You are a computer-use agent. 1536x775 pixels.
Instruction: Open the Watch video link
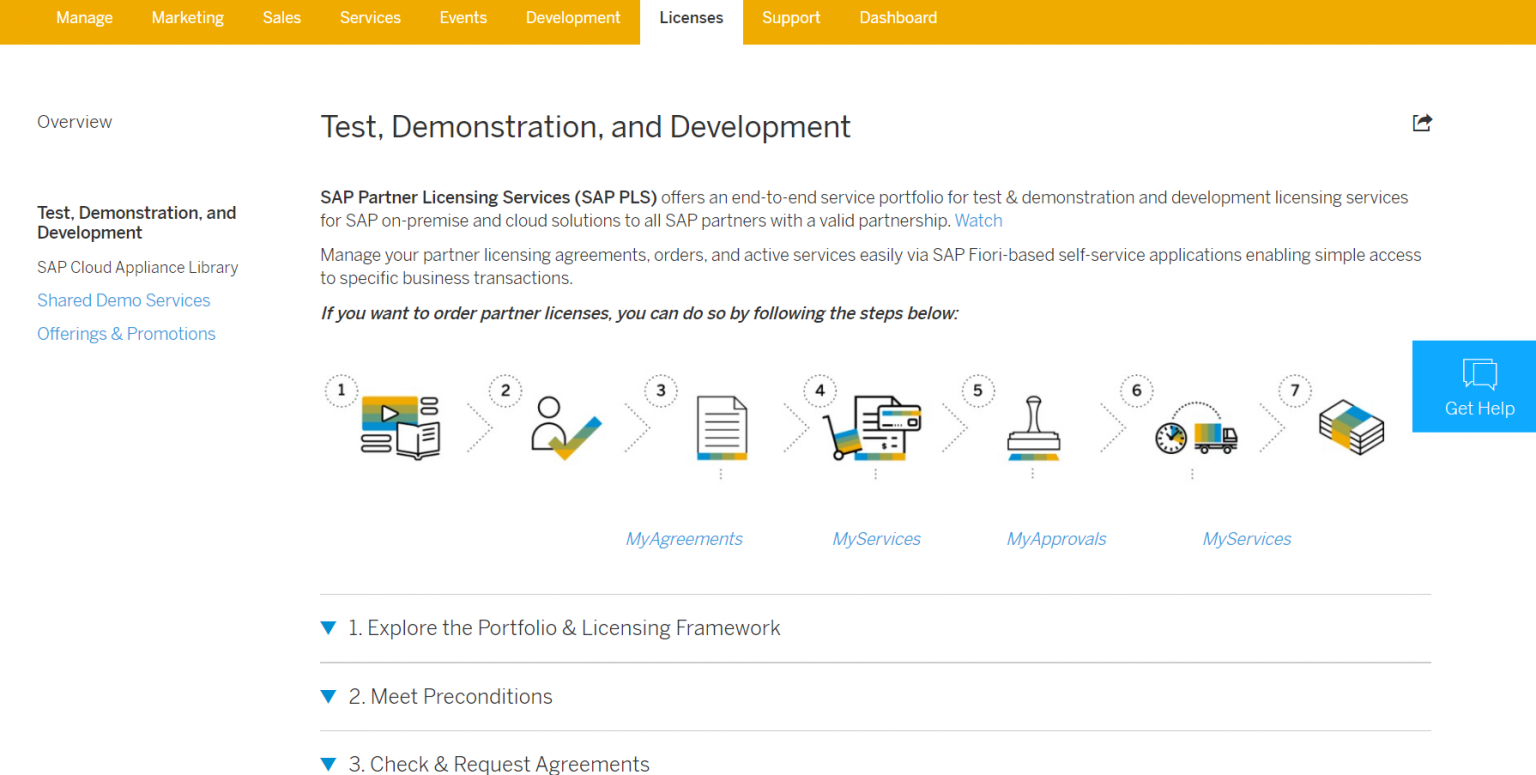978,220
